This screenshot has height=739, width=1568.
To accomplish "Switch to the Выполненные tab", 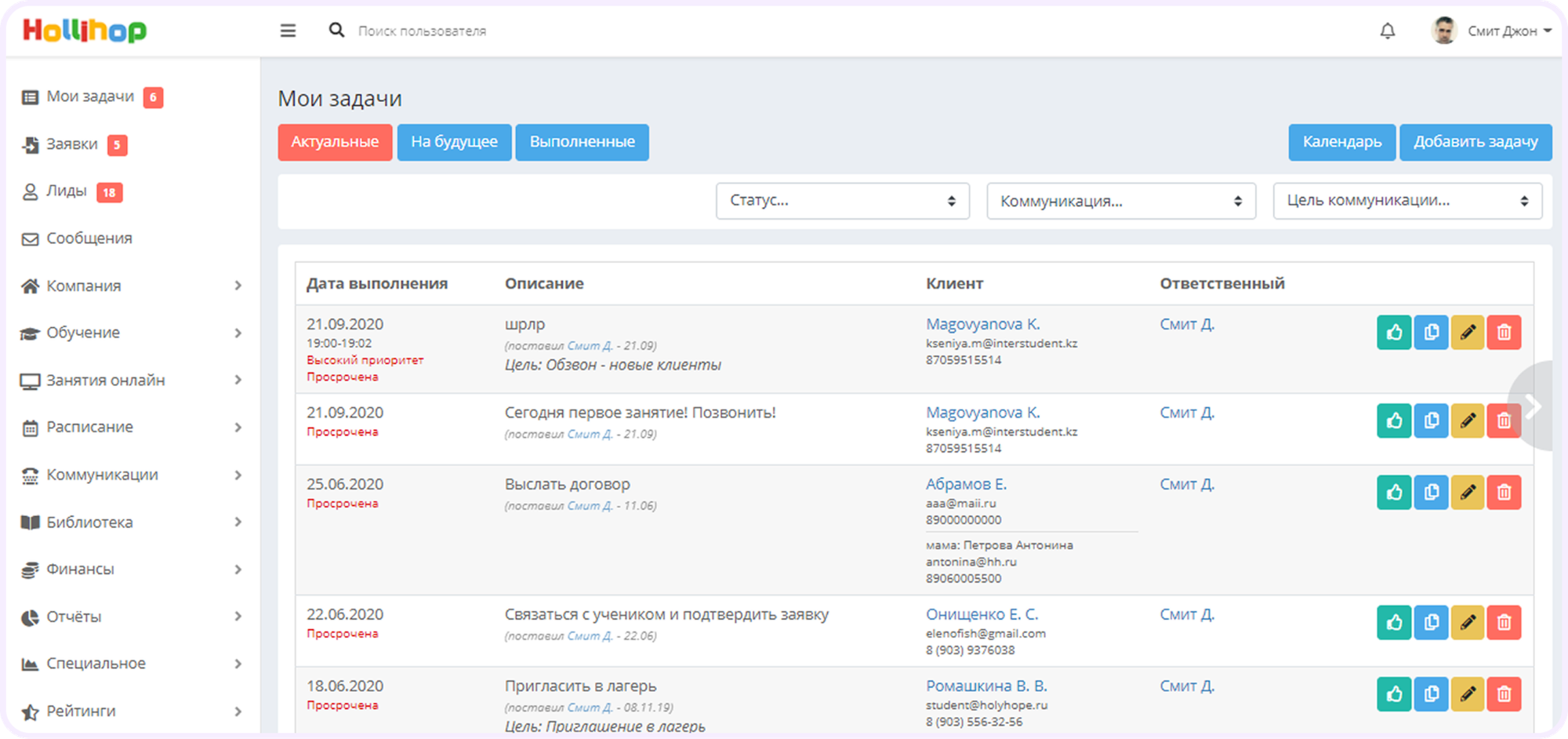I will [582, 142].
